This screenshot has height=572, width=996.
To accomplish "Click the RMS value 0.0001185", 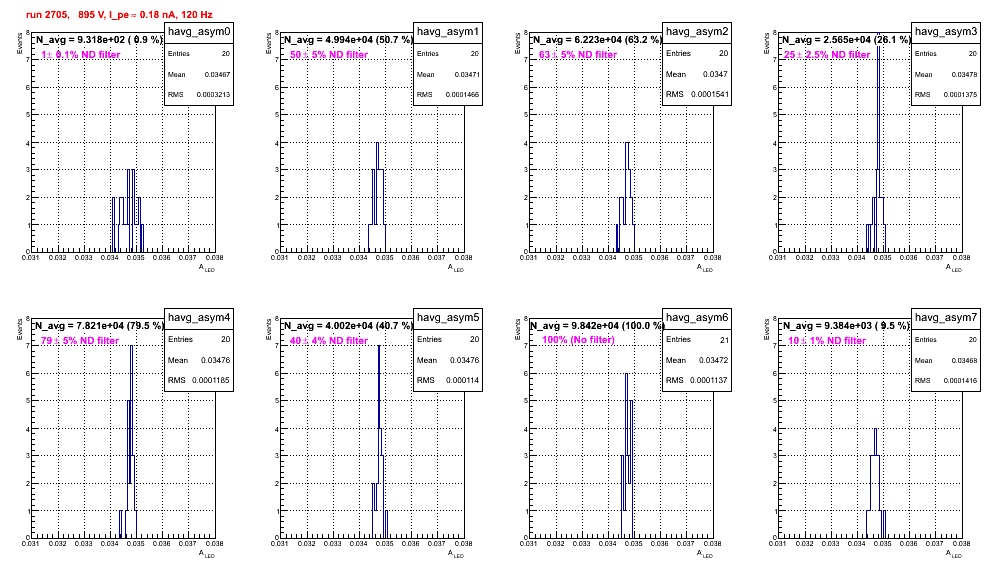I will coord(211,380).
